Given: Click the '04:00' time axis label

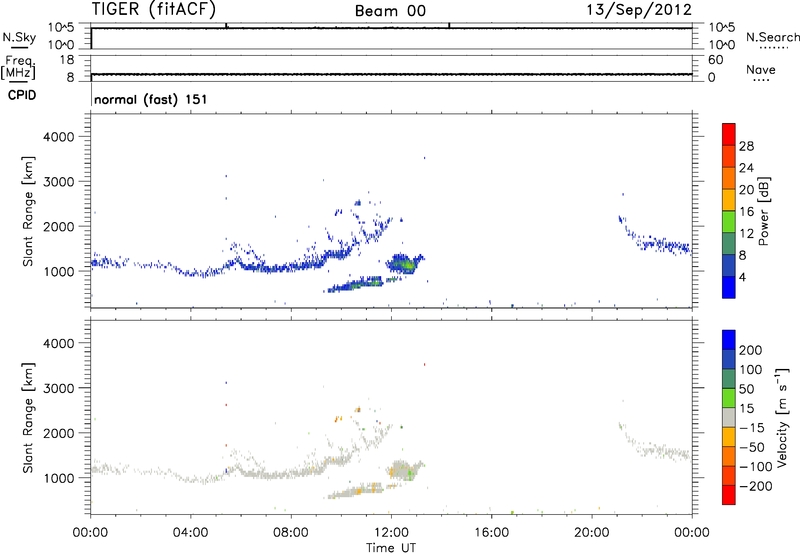Looking at the screenshot, I should click(191, 533).
